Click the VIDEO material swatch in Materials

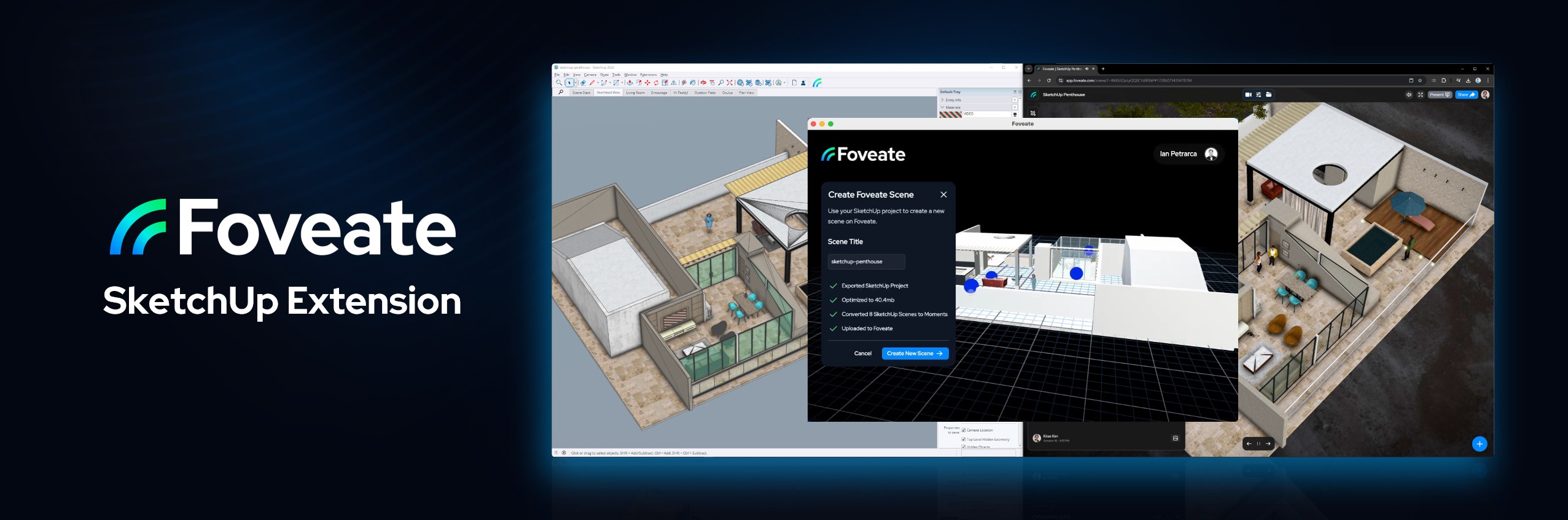(x=951, y=115)
